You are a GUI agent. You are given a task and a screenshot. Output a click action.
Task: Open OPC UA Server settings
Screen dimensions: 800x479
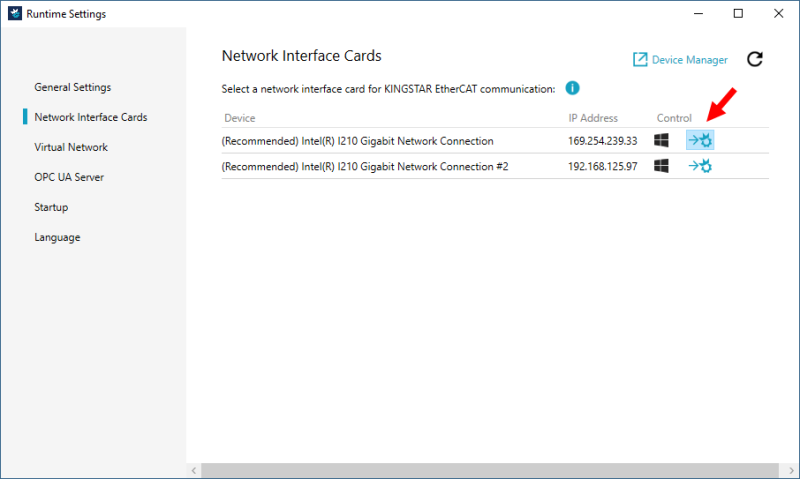[69, 177]
